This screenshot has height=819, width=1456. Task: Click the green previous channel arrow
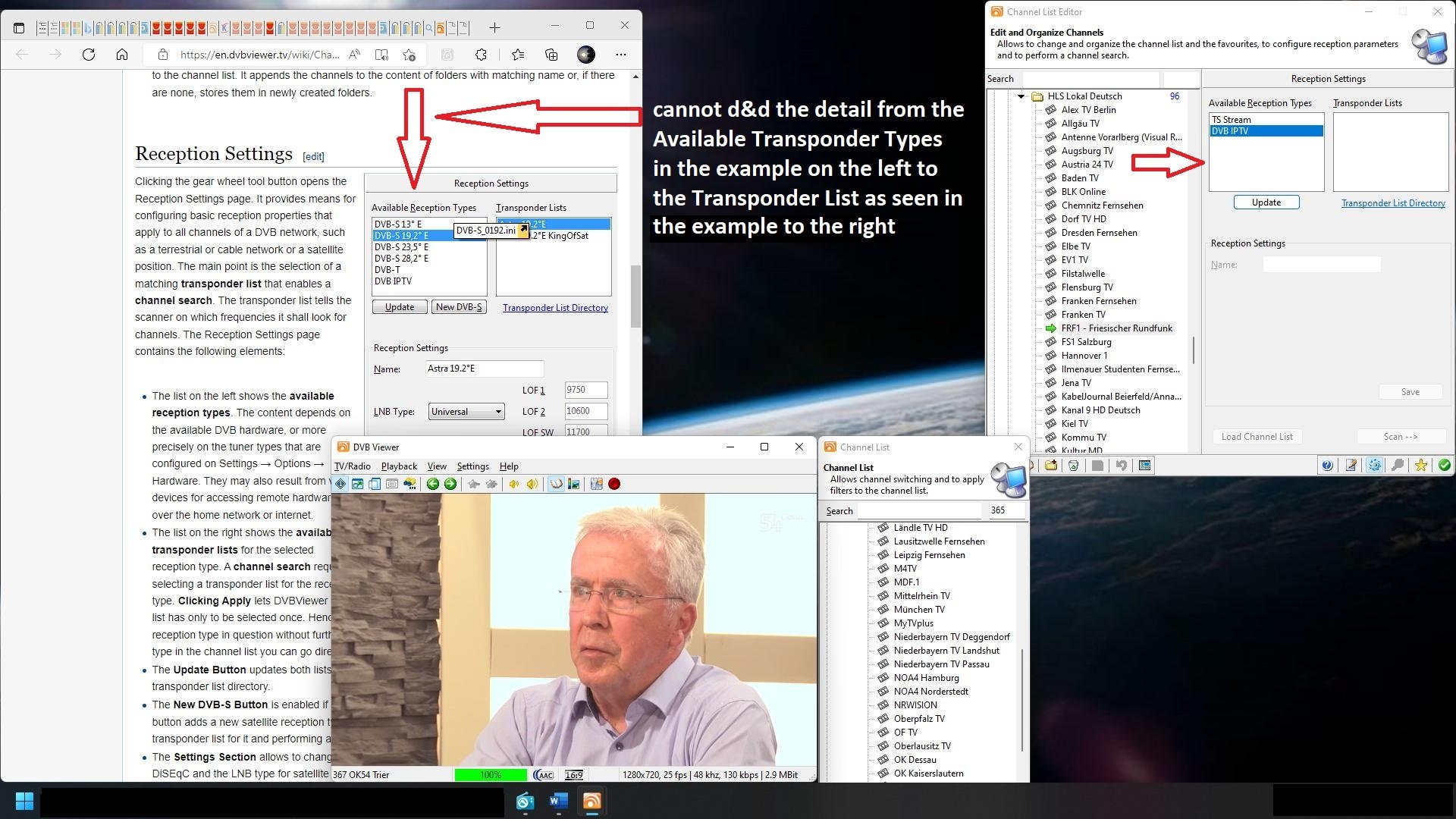pos(433,484)
